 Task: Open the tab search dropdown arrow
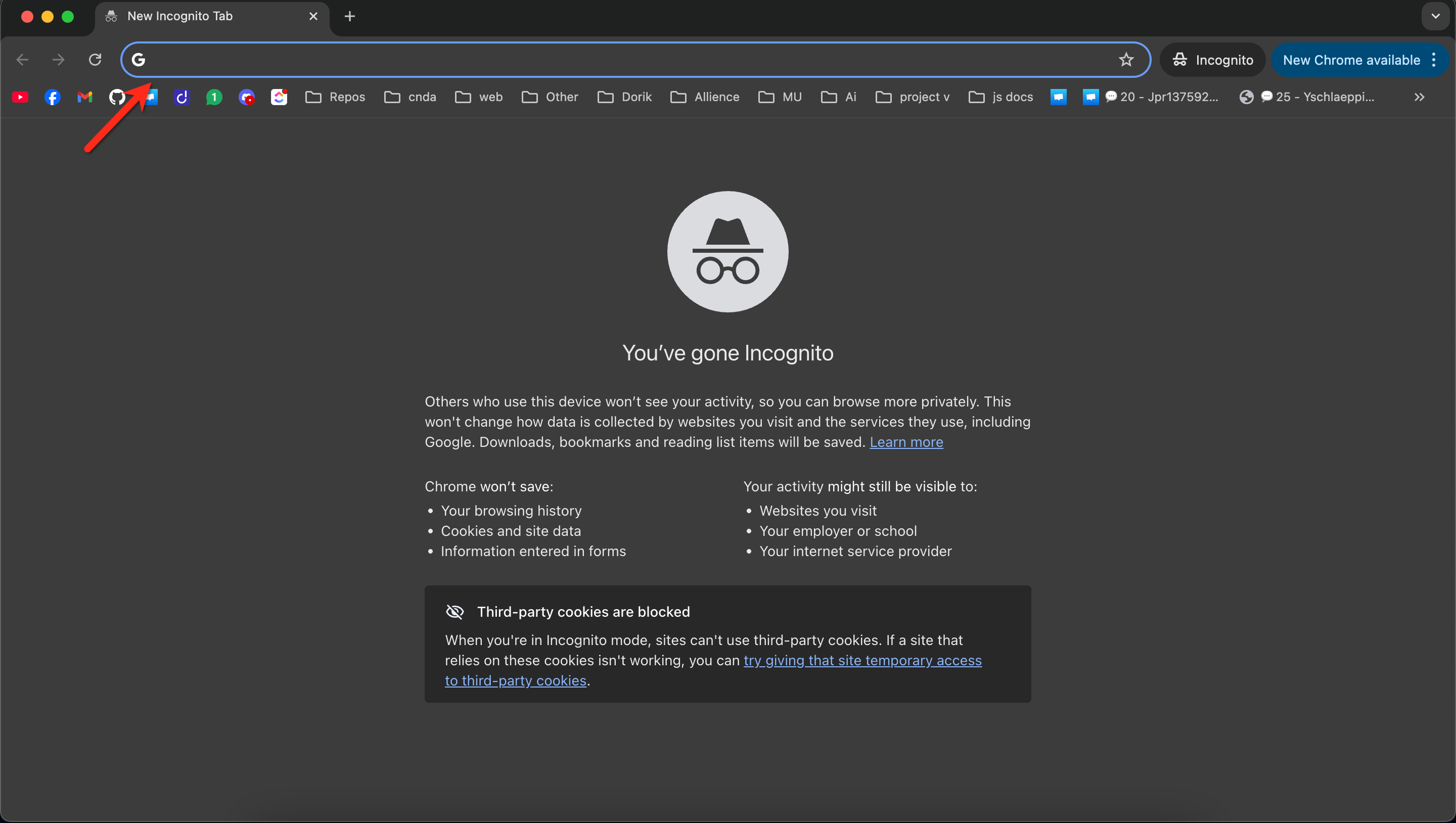pyautogui.click(x=1435, y=16)
